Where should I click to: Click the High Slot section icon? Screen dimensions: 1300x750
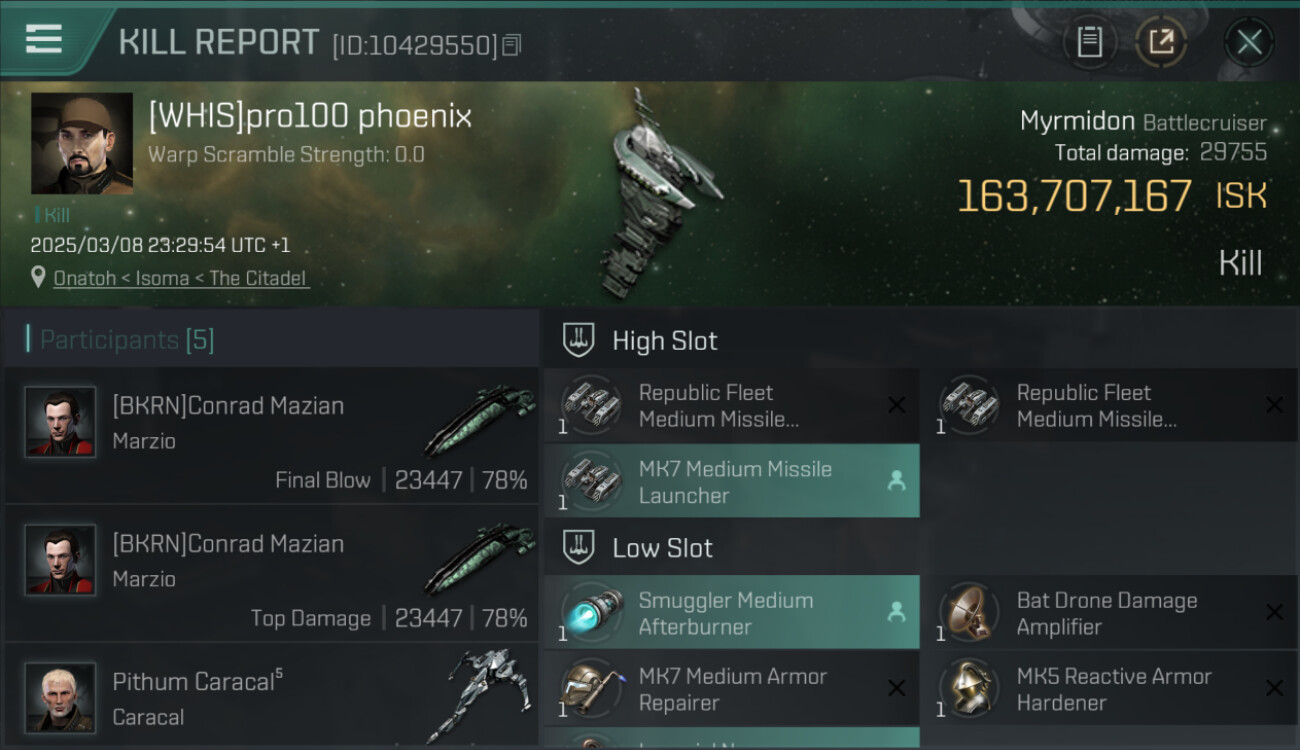point(580,340)
